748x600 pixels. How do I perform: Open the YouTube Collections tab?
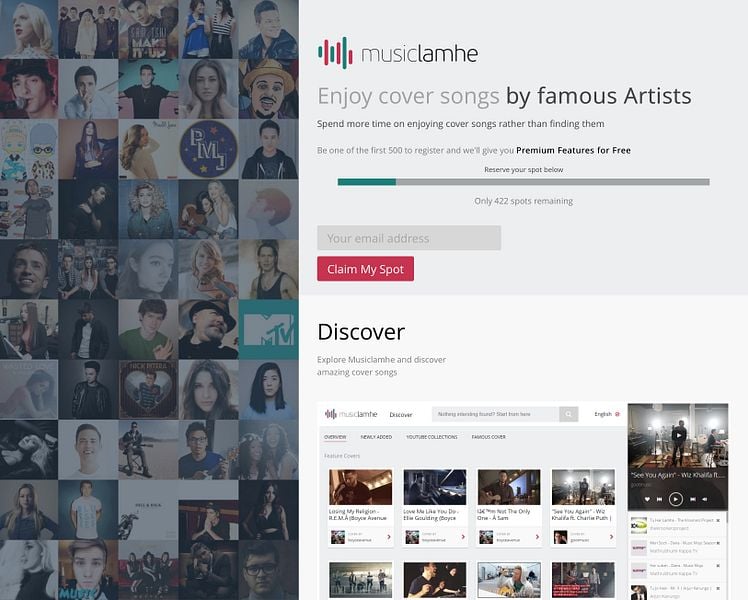[x=432, y=437]
